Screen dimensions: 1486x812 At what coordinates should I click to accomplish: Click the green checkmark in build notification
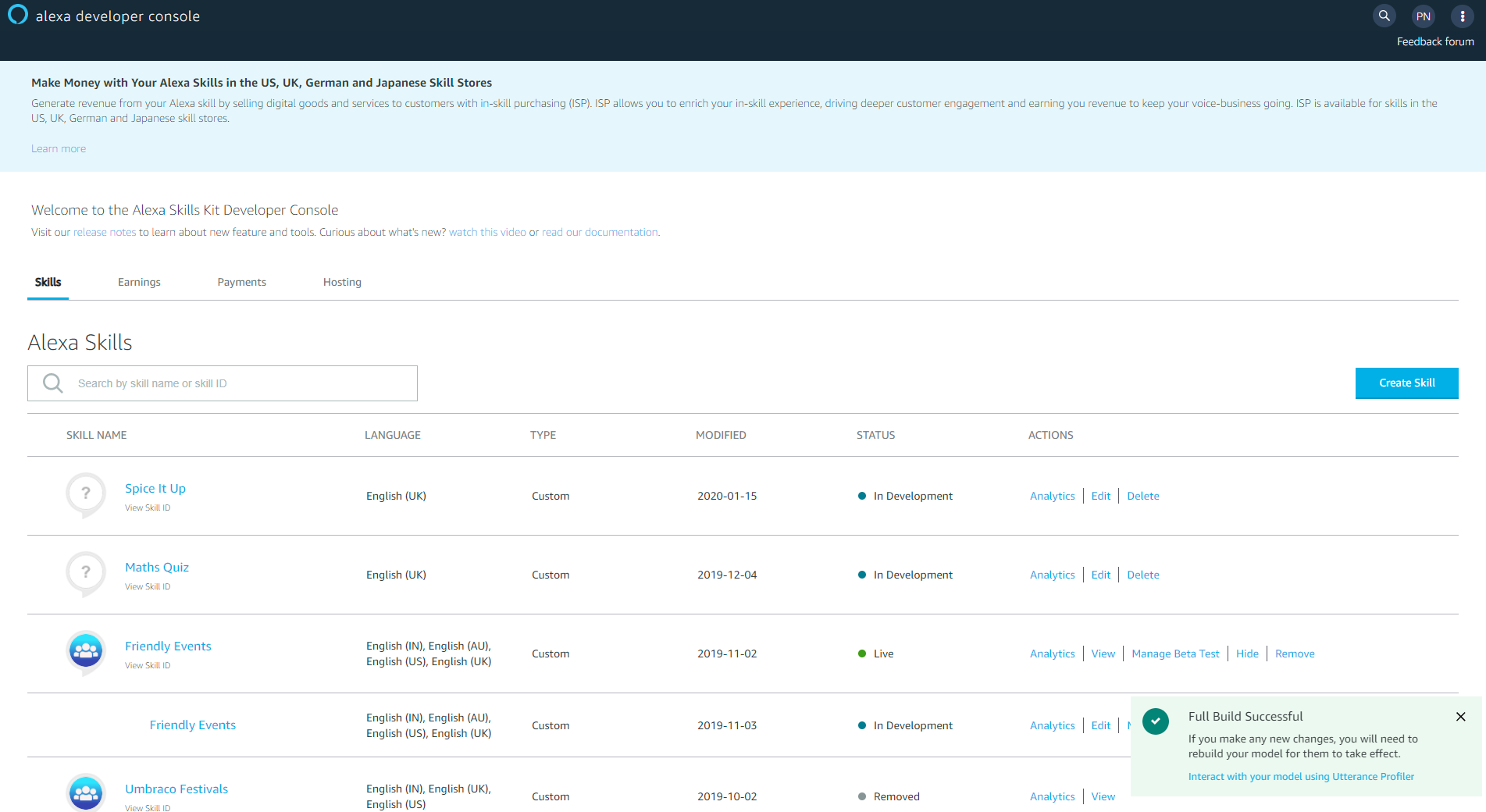(x=1156, y=721)
